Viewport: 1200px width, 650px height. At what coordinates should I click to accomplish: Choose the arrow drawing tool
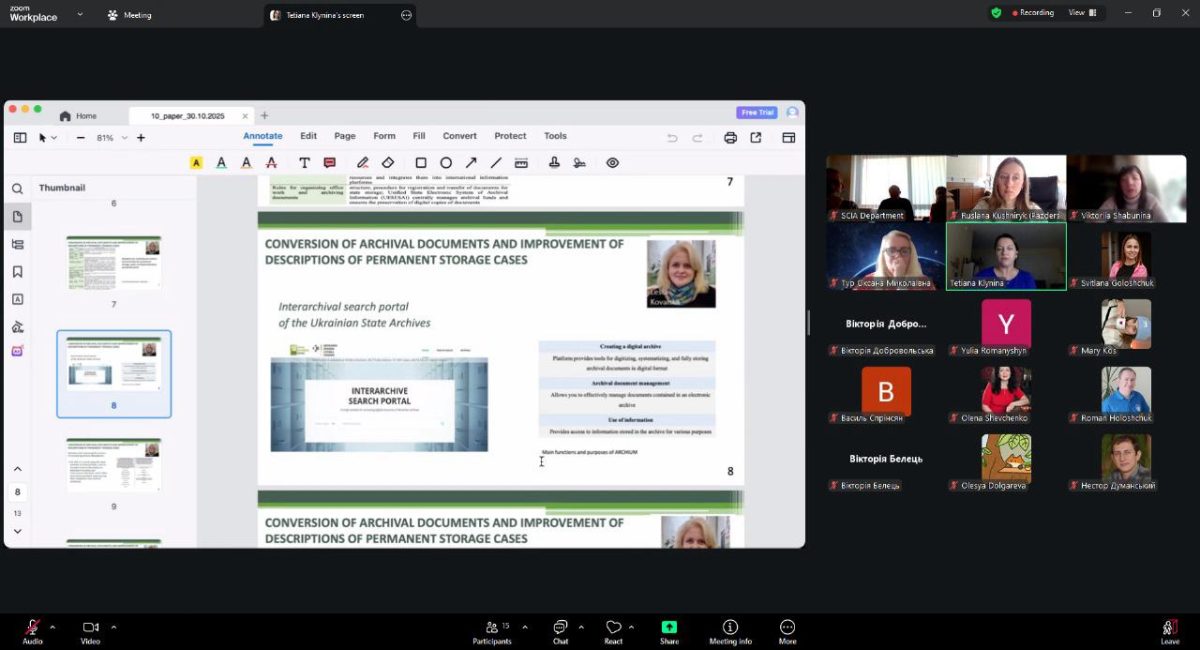coord(471,163)
